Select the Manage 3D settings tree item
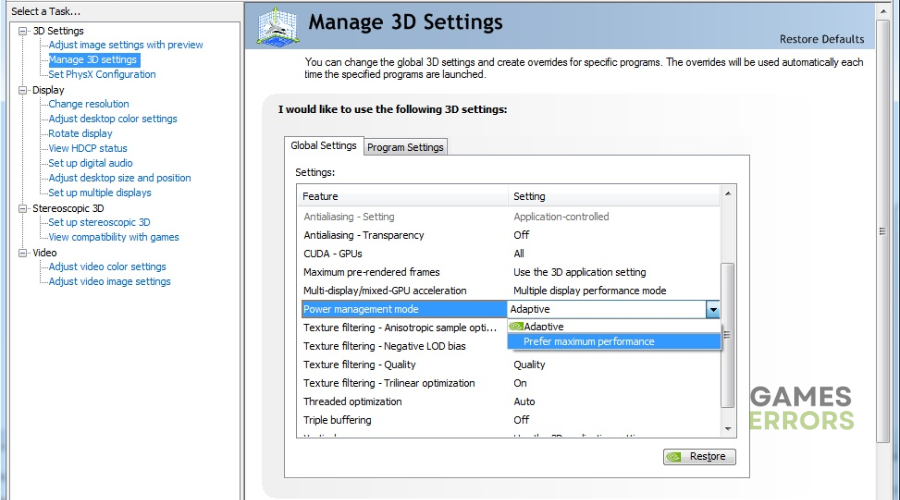Image resolution: width=900 pixels, height=500 pixels. coord(92,60)
